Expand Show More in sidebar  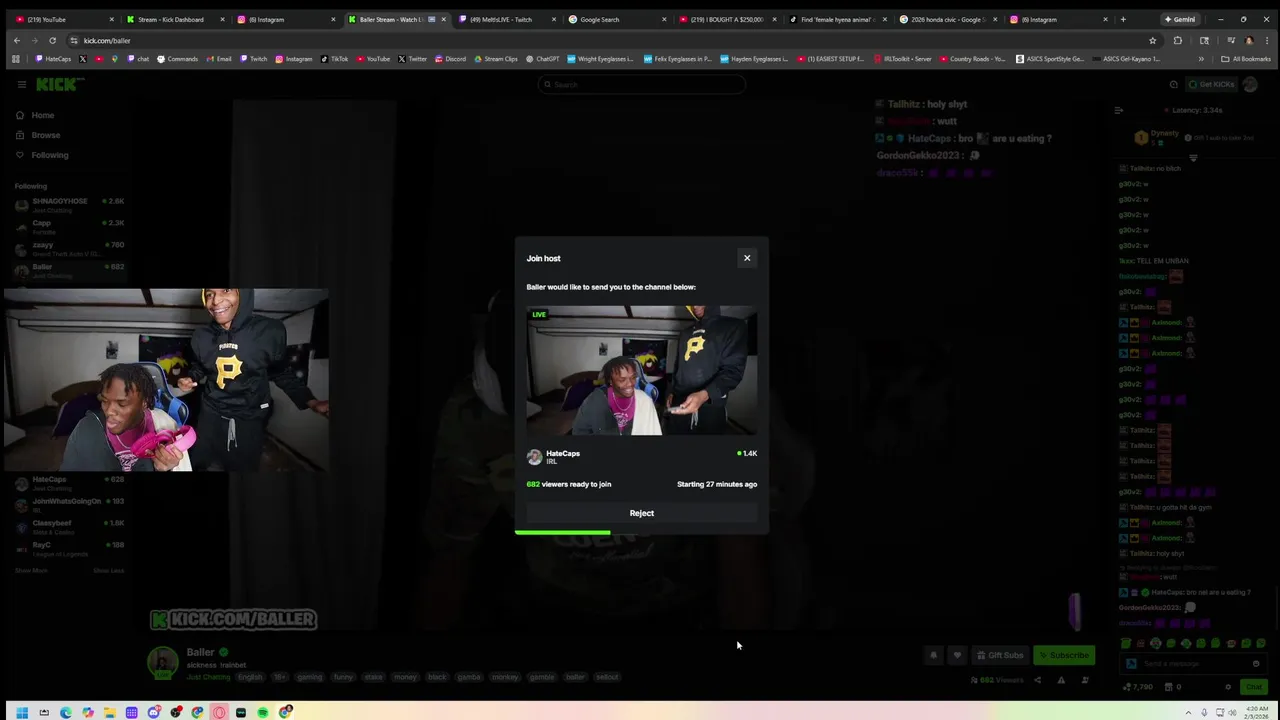coord(31,570)
